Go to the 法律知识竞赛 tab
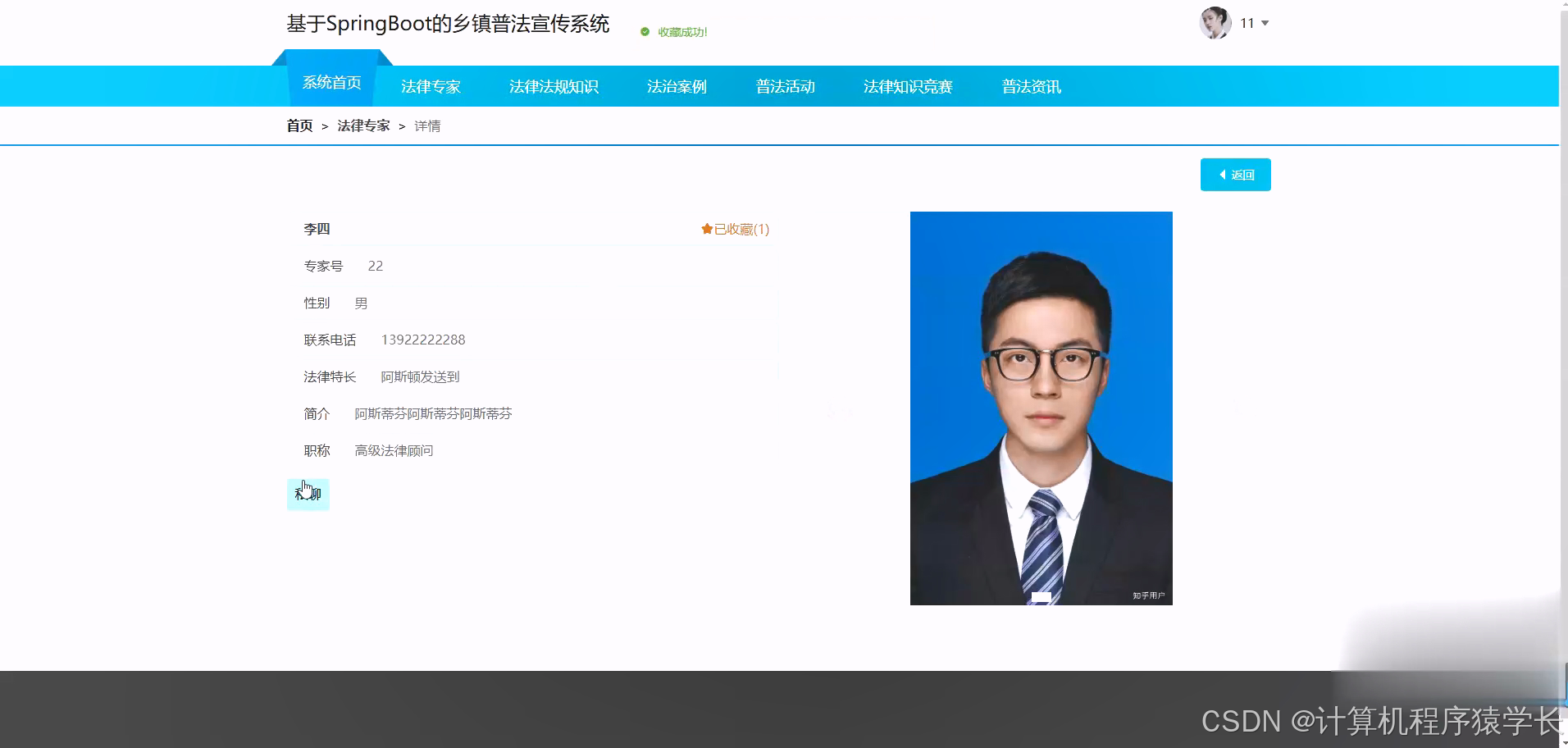 908,86
